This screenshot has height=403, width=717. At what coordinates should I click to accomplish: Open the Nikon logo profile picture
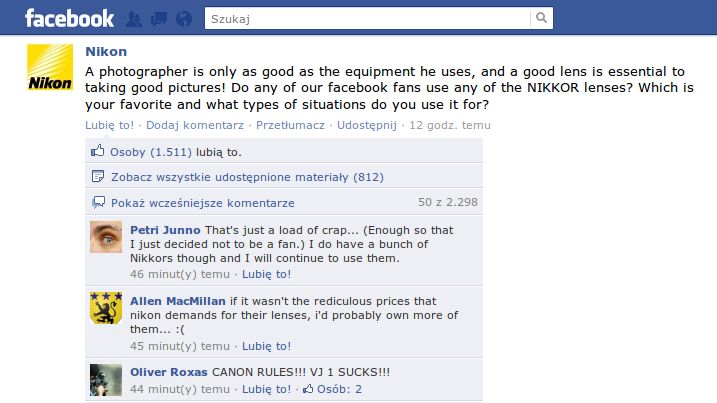[x=50, y=67]
